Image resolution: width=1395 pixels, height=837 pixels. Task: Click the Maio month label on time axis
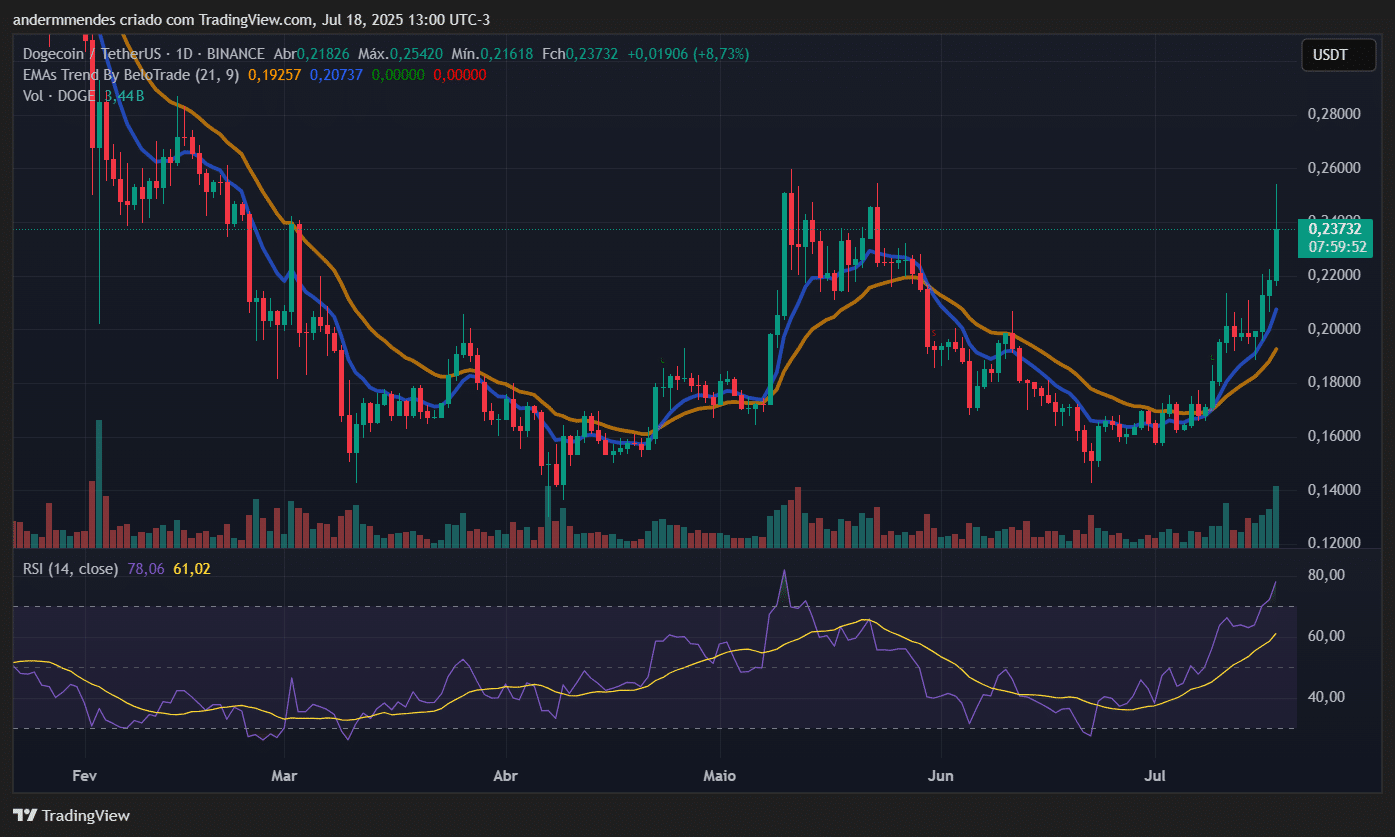[x=720, y=776]
